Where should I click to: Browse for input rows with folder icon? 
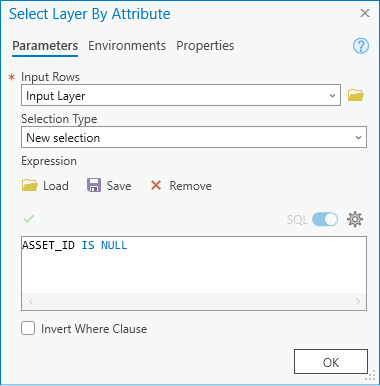(356, 95)
